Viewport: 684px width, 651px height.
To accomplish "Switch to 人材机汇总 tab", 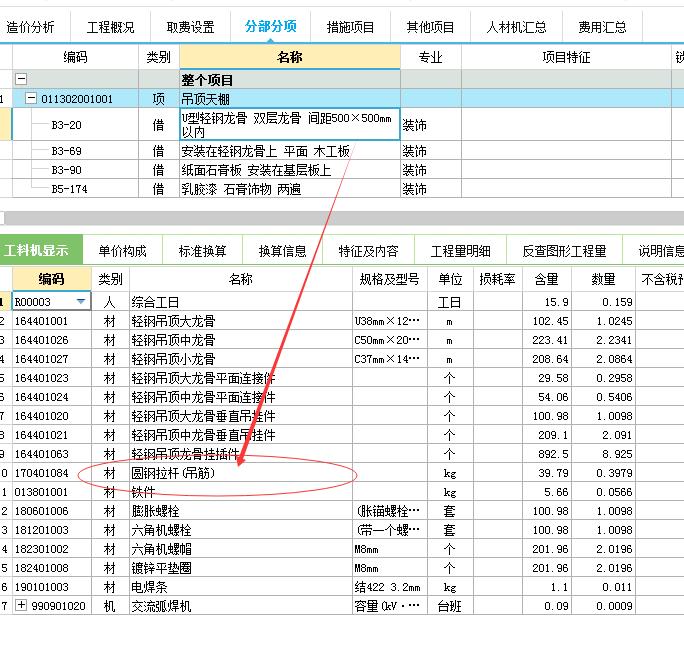I will click(x=516, y=27).
